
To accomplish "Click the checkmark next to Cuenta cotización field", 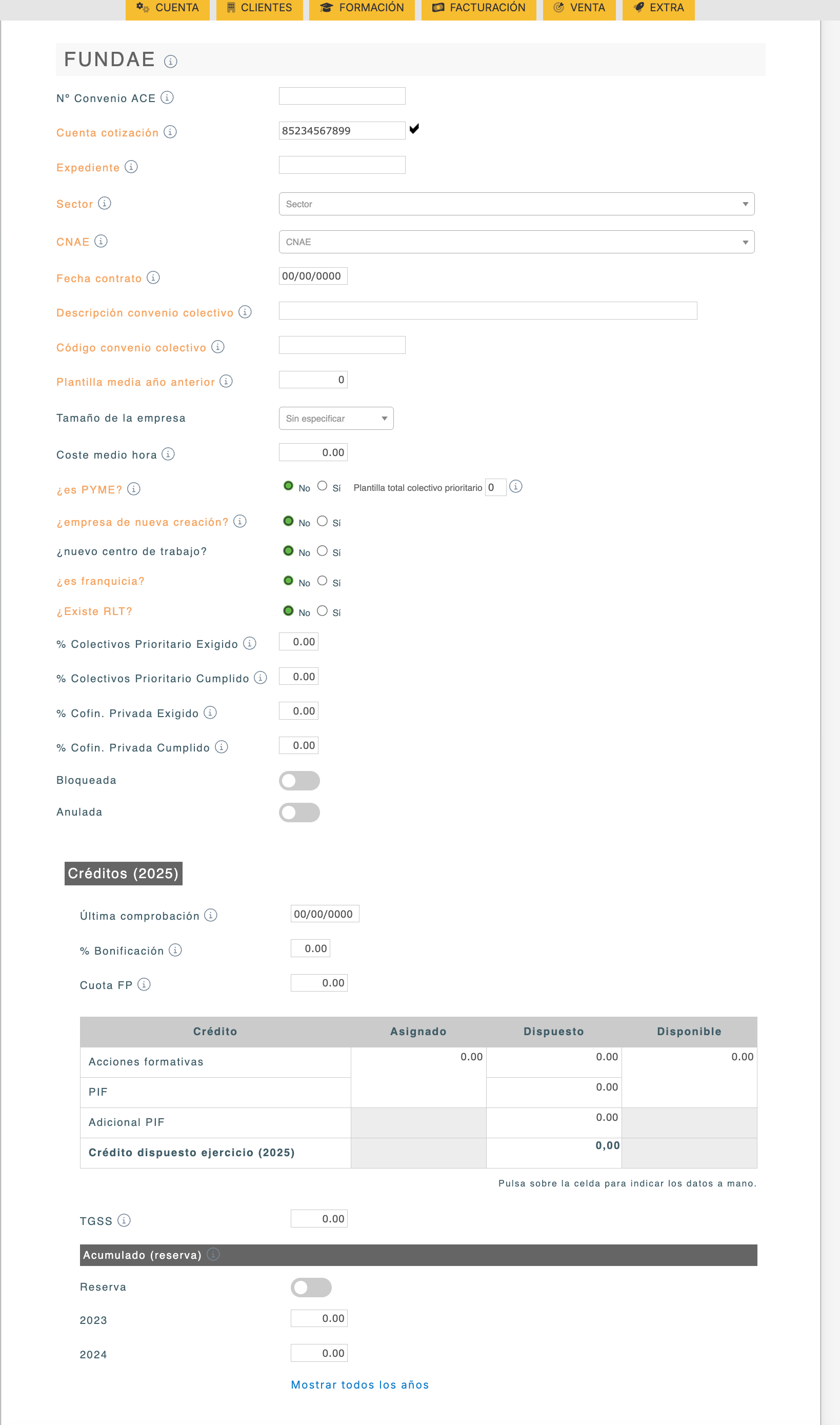I will [414, 129].
